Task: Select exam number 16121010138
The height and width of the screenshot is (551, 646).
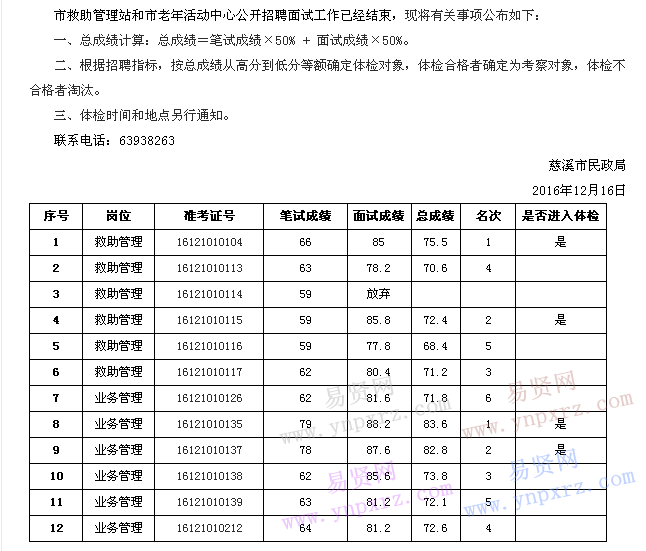Action: click(209, 476)
